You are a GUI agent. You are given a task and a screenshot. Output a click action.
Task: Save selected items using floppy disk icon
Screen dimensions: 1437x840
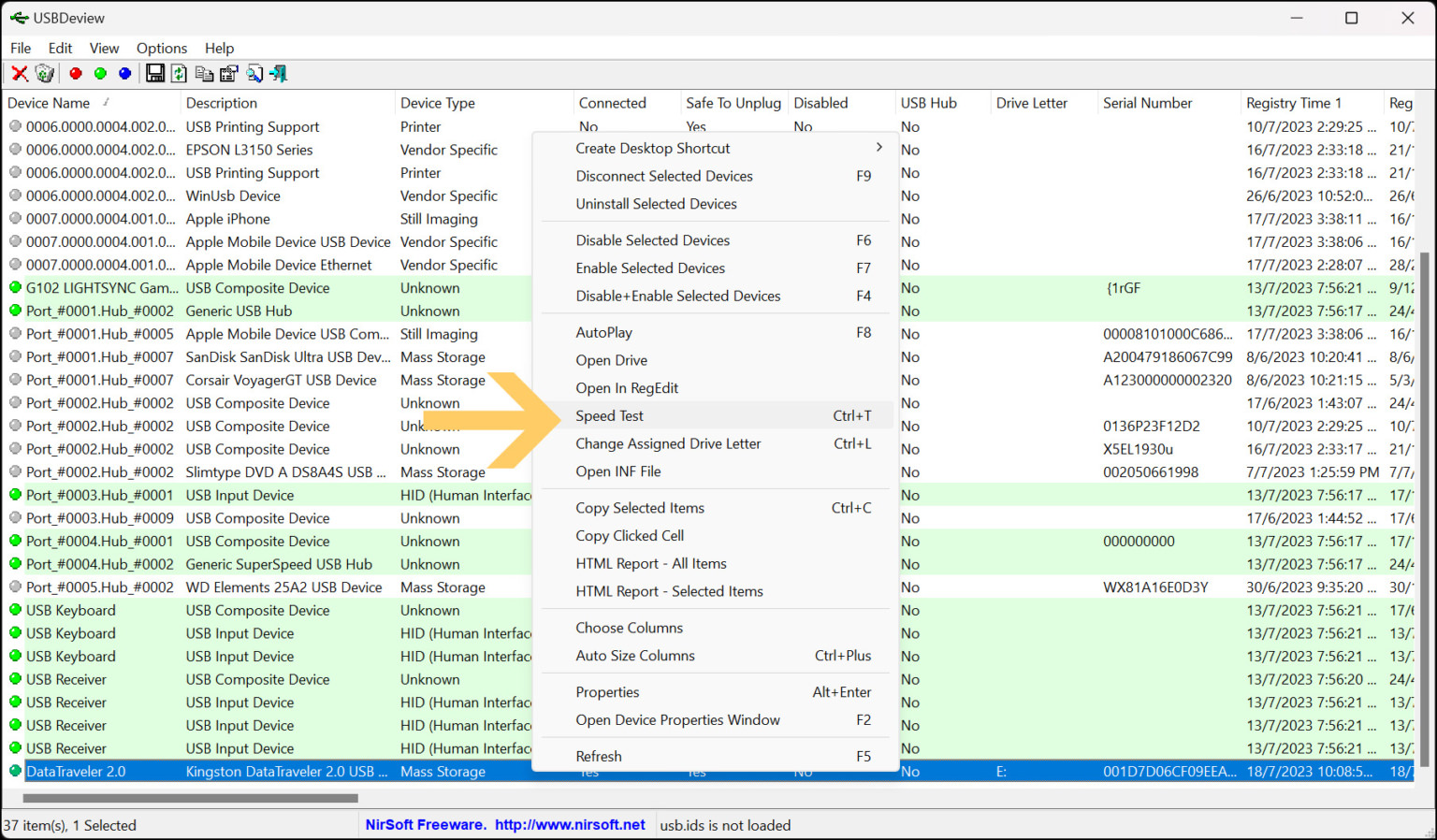click(x=155, y=73)
